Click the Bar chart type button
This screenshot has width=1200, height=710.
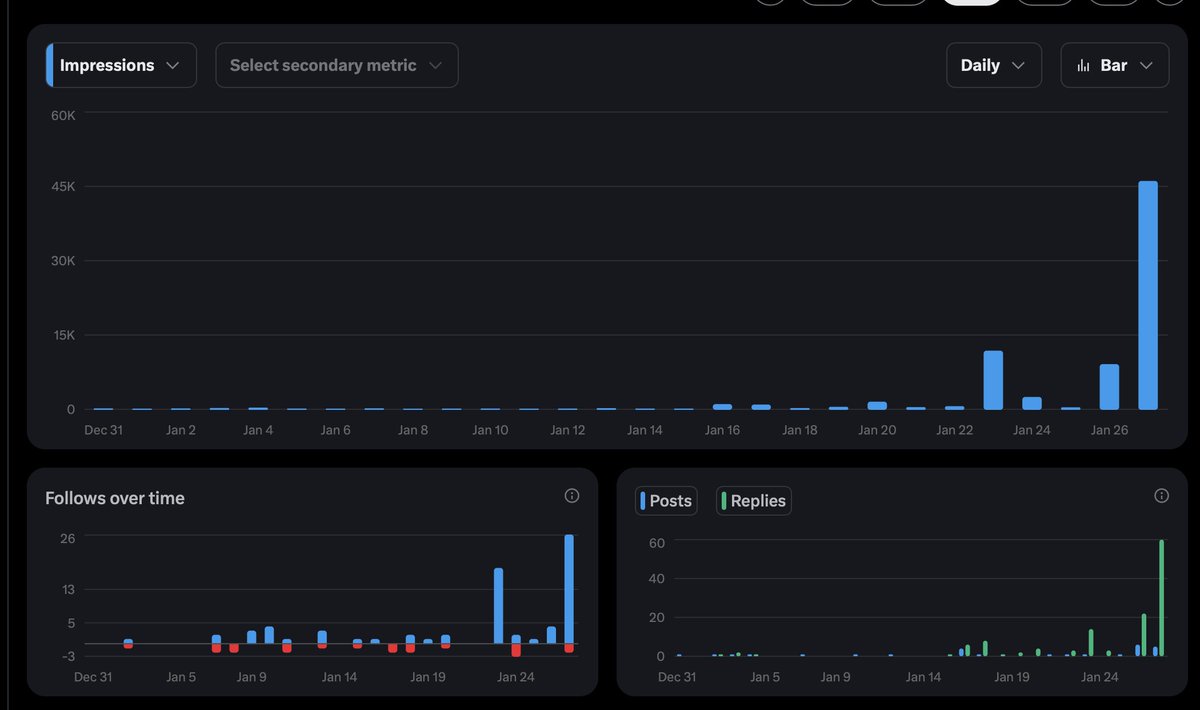[1114, 64]
